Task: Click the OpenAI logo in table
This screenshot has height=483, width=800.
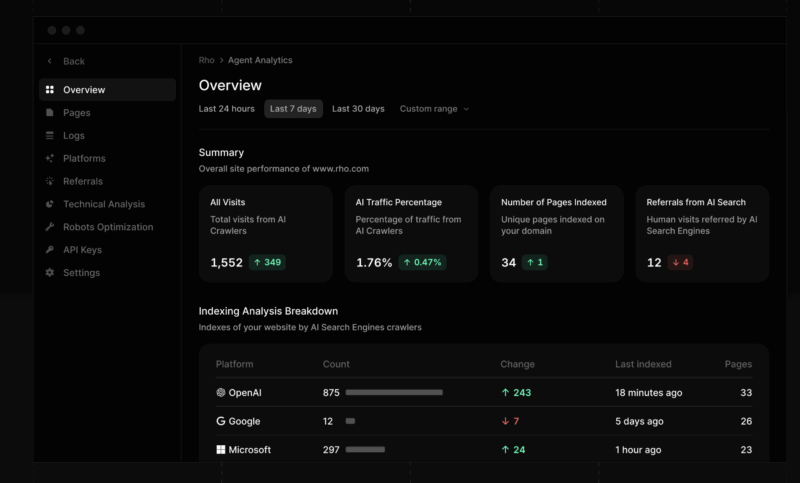Action: (x=221, y=393)
